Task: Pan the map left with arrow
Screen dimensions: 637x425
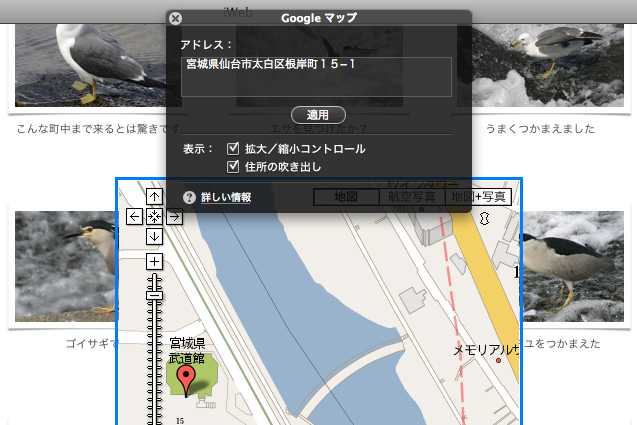Action: [x=134, y=217]
